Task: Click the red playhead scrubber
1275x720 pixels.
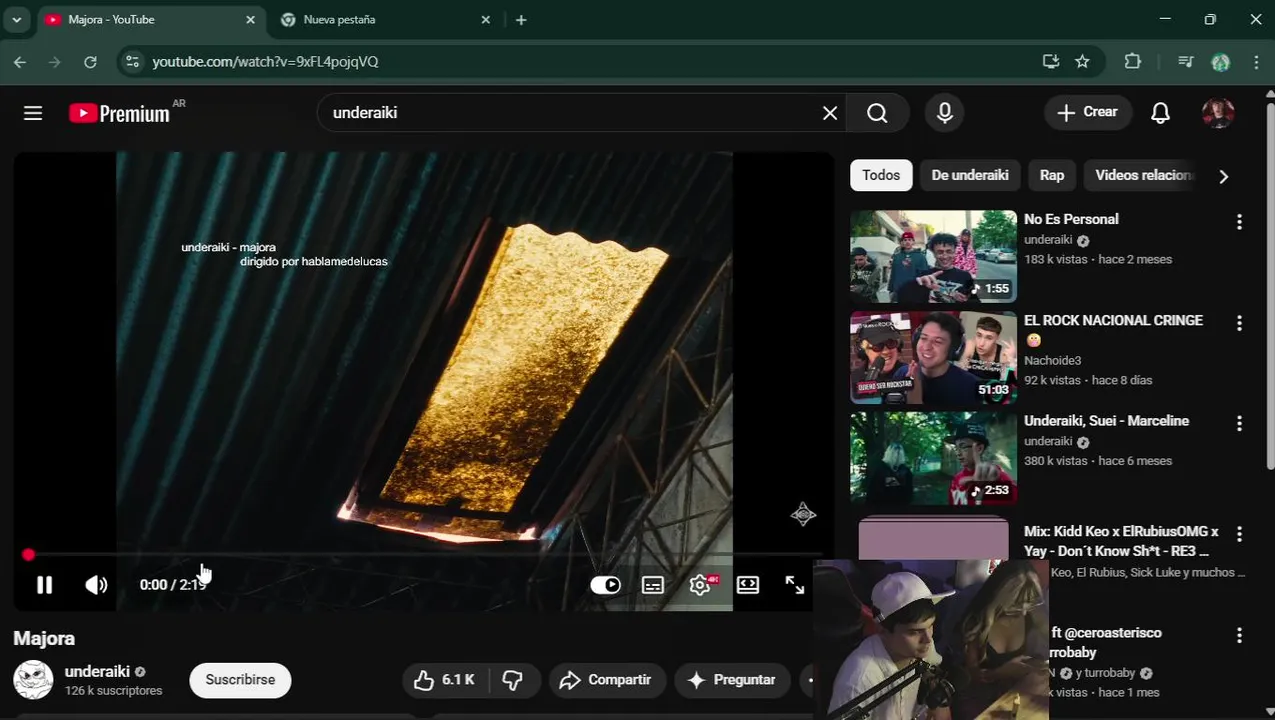Action: (x=28, y=554)
